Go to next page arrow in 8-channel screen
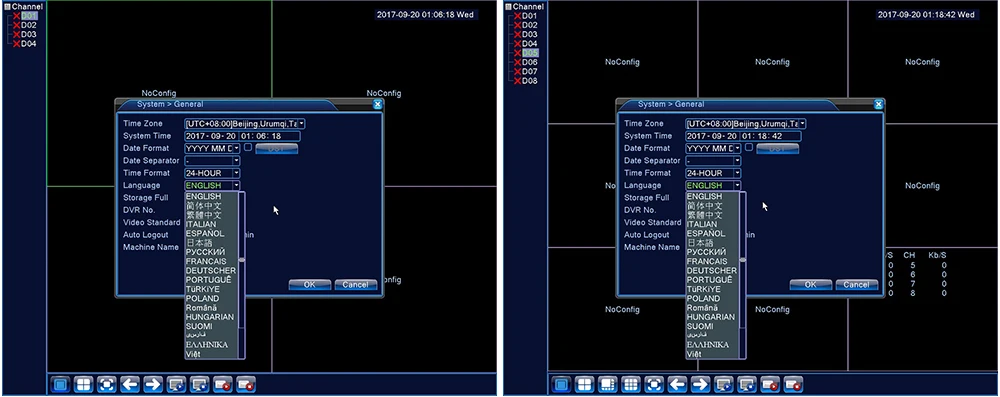Viewport: 1000px width, 397px height. (x=700, y=384)
